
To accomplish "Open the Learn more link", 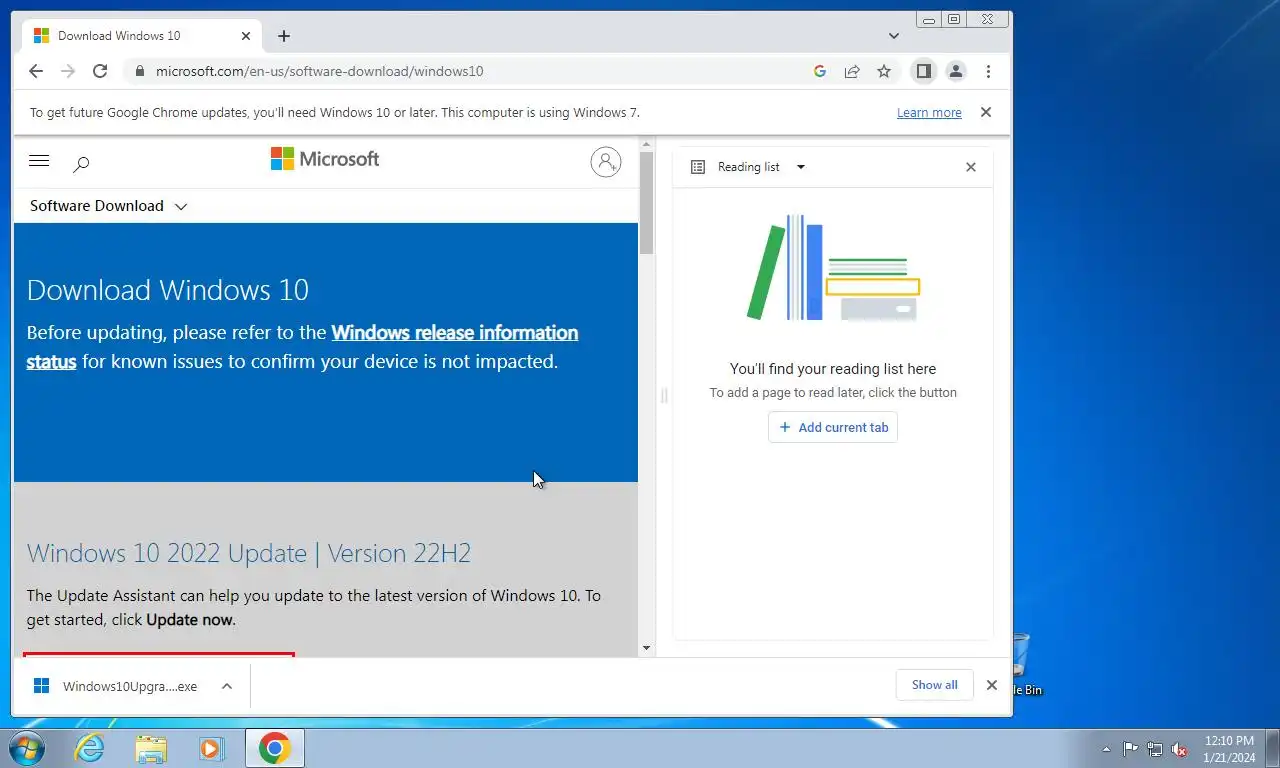I will tap(929, 113).
